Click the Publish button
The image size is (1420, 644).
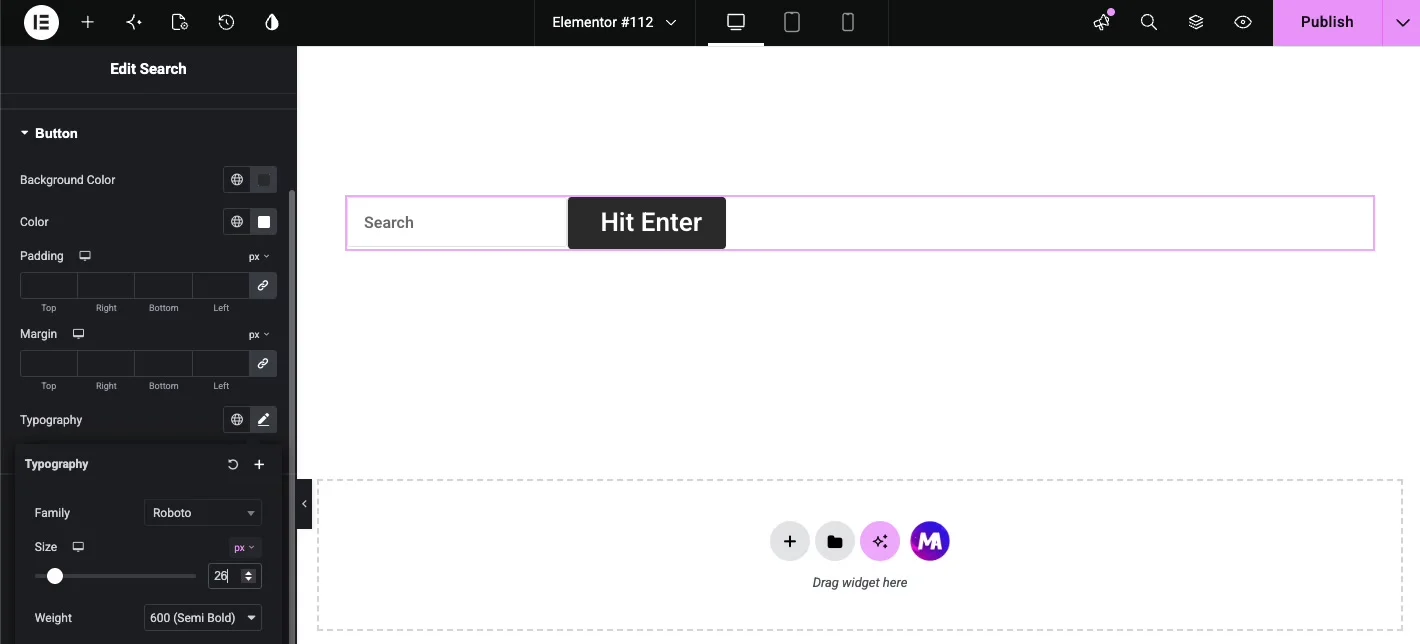pos(1327,22)
